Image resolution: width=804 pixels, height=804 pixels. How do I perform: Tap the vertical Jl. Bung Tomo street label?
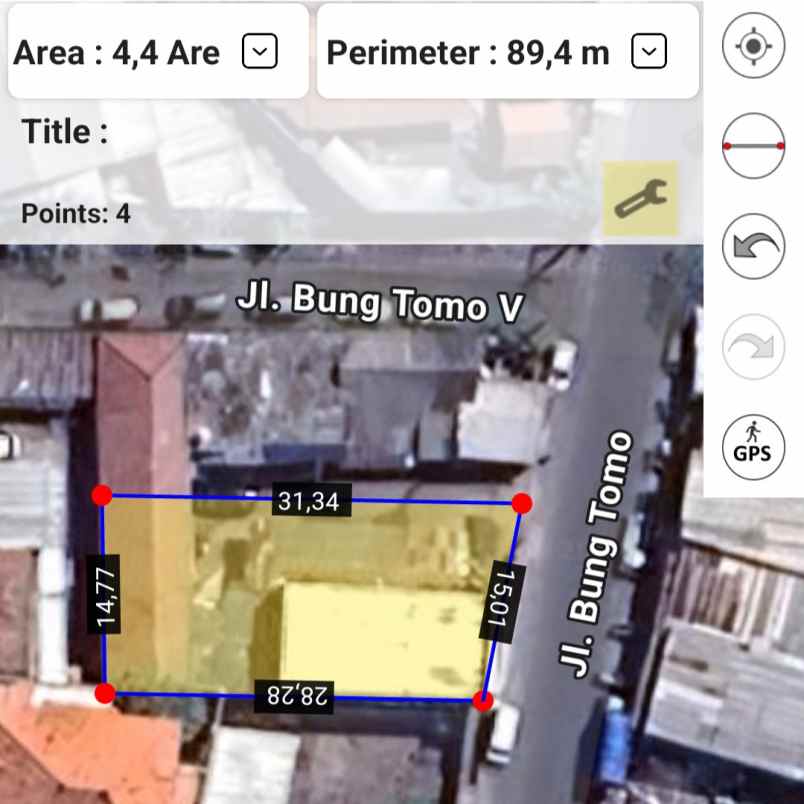coord(595,554)
